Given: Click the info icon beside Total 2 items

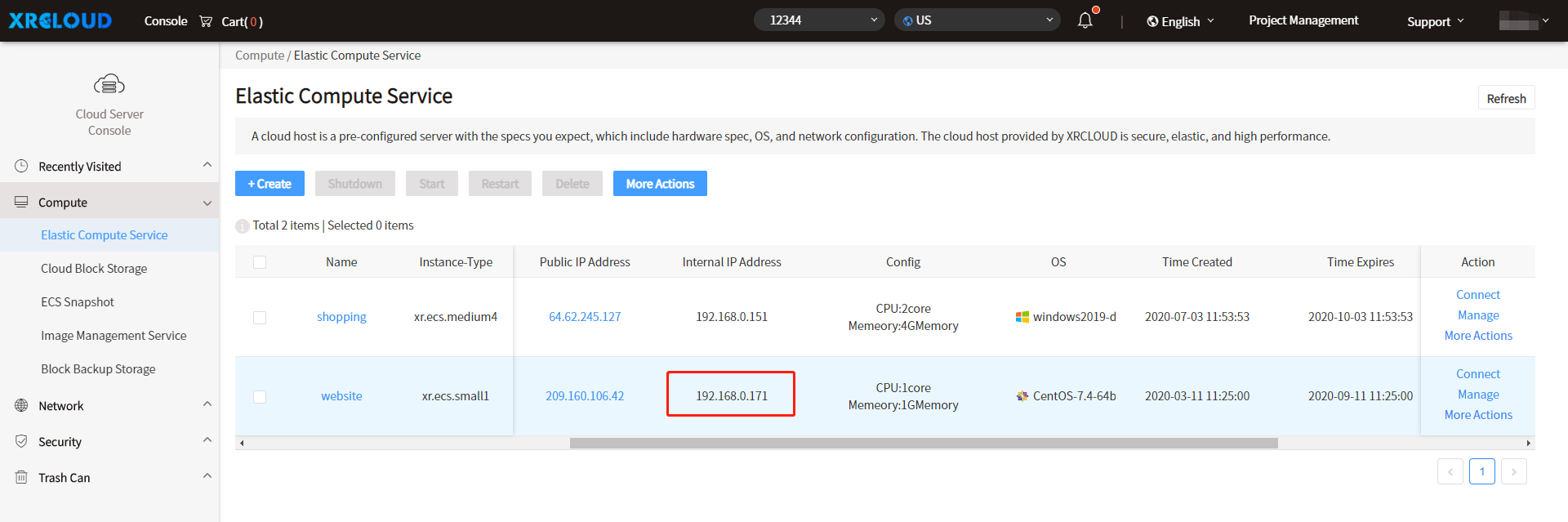Looking at the screenshot, I should click(243, 226).
